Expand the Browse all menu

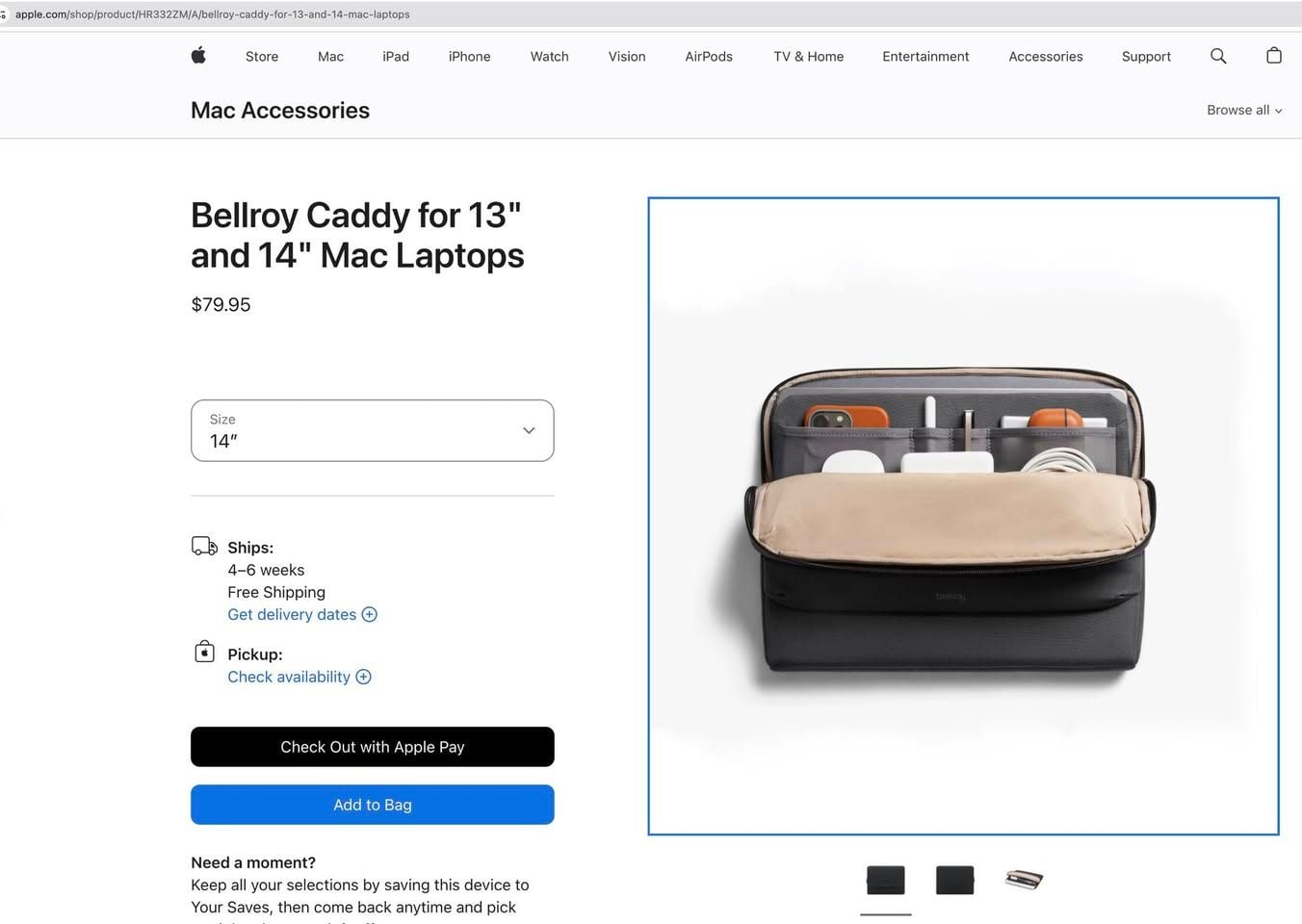[x=1243, y=110]
